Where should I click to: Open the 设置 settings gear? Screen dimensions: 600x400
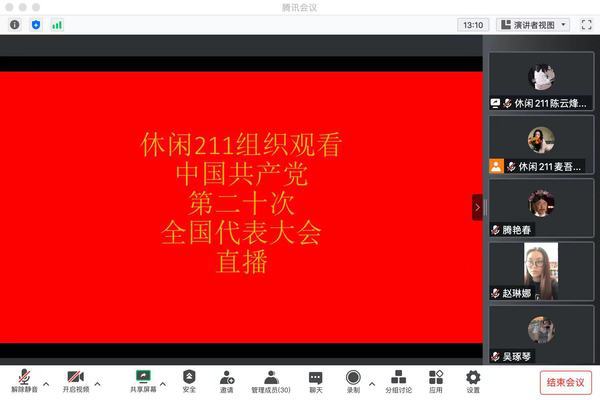473,380
